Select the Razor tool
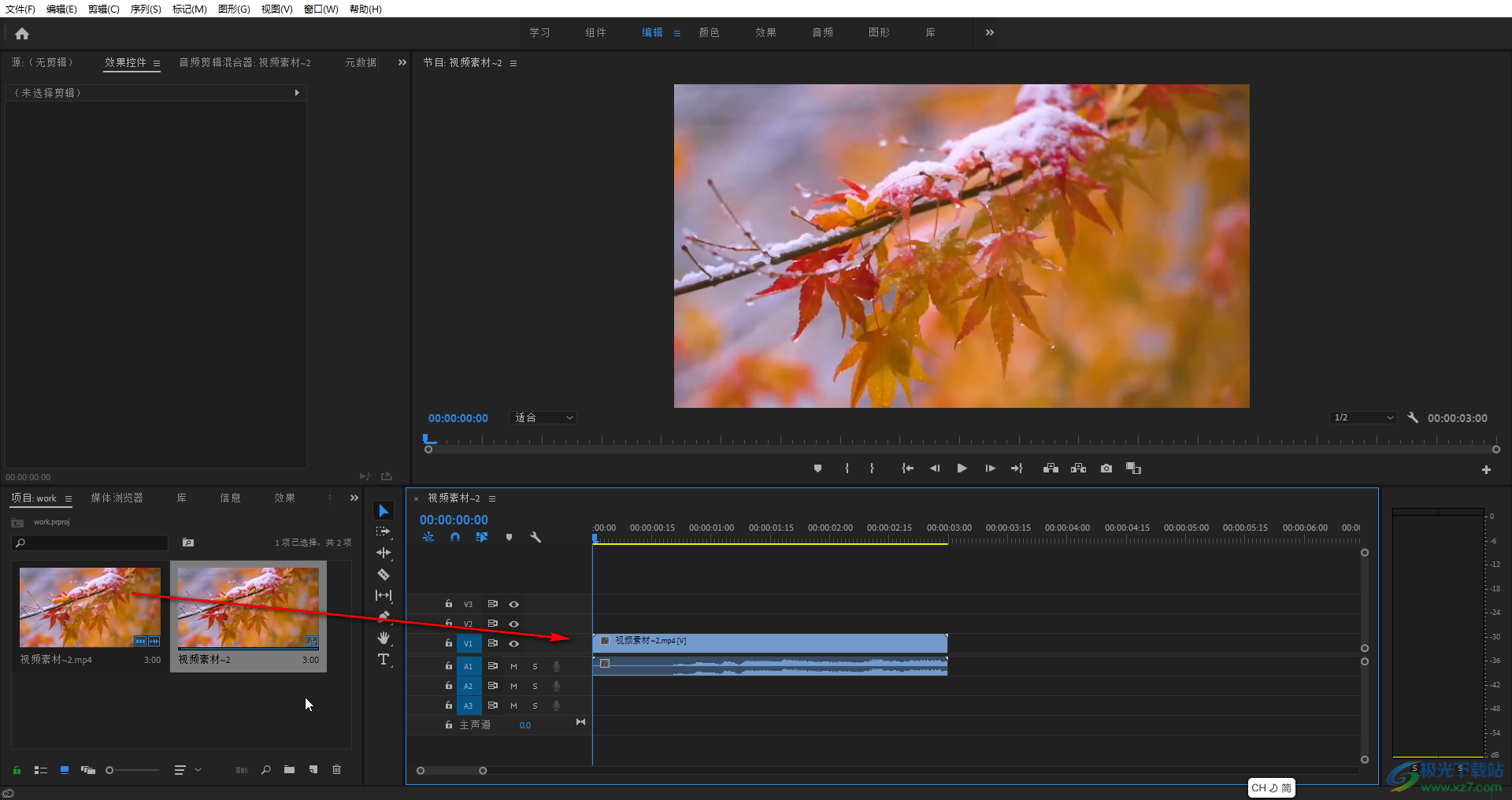The image size is (1512, 800). pyautogui.click(x=384, y=574)
